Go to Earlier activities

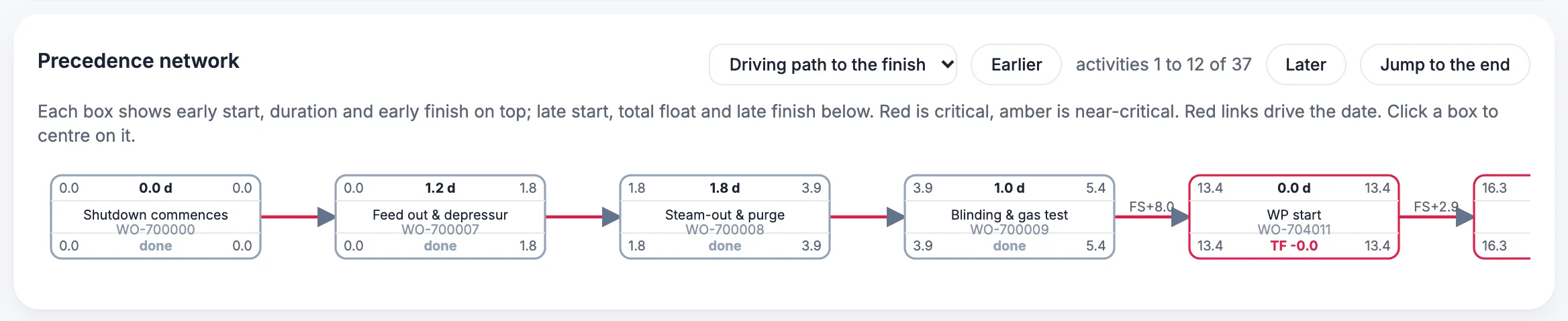pyautogui.click(x=1016, y=64)
